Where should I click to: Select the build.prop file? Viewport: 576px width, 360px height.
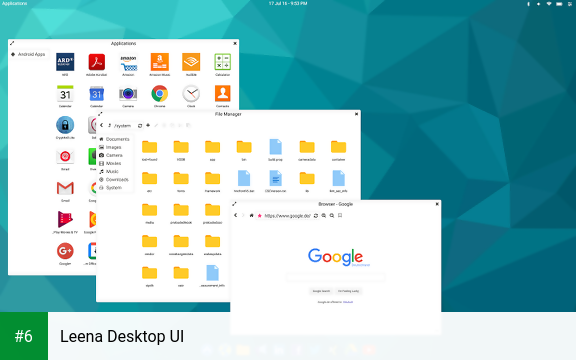click(x=276, y=147)
